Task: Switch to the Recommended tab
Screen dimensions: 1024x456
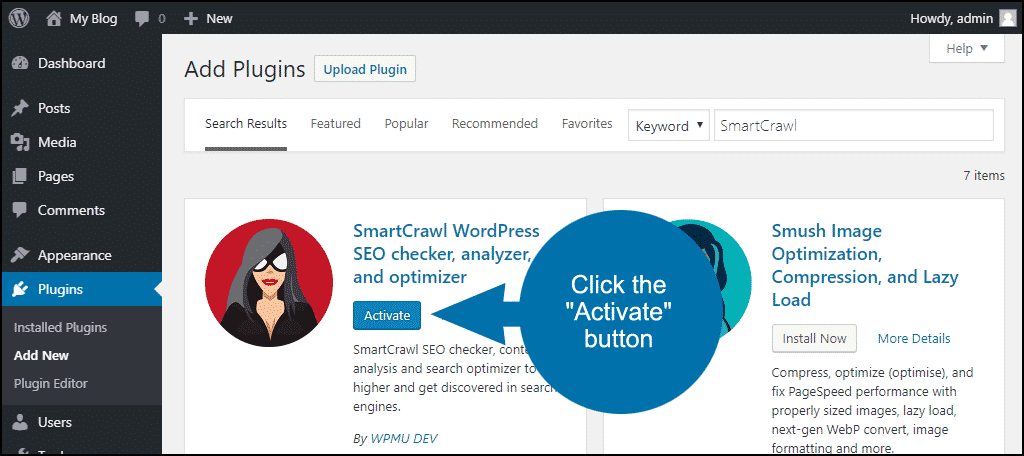Action: 495,123
